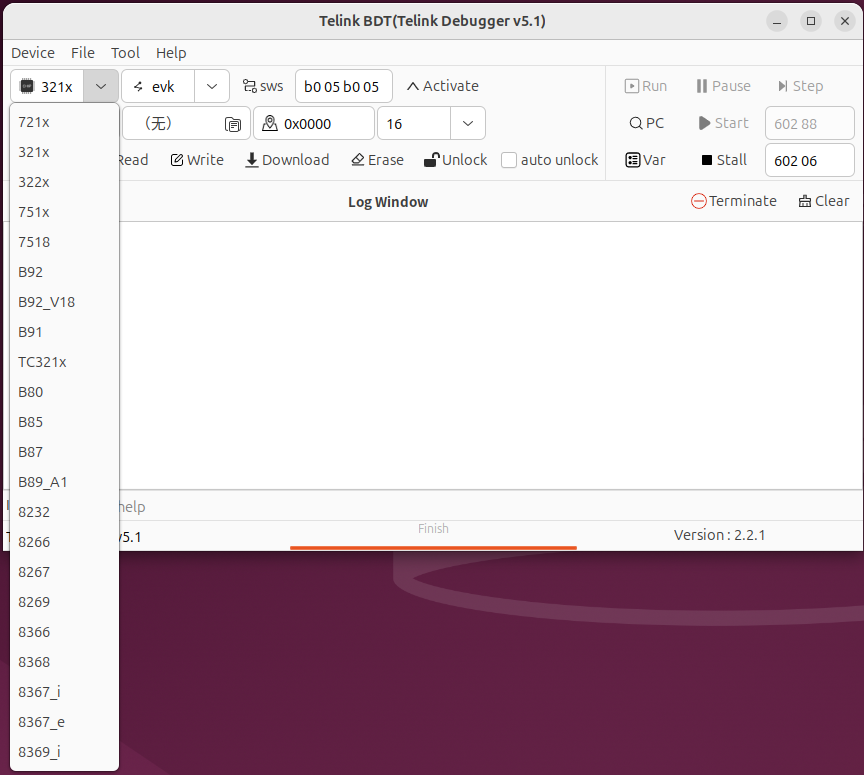The image size is (864, 775).
Task: Click the file browse icon next to (无)
Action: click(x=233, y=125)
